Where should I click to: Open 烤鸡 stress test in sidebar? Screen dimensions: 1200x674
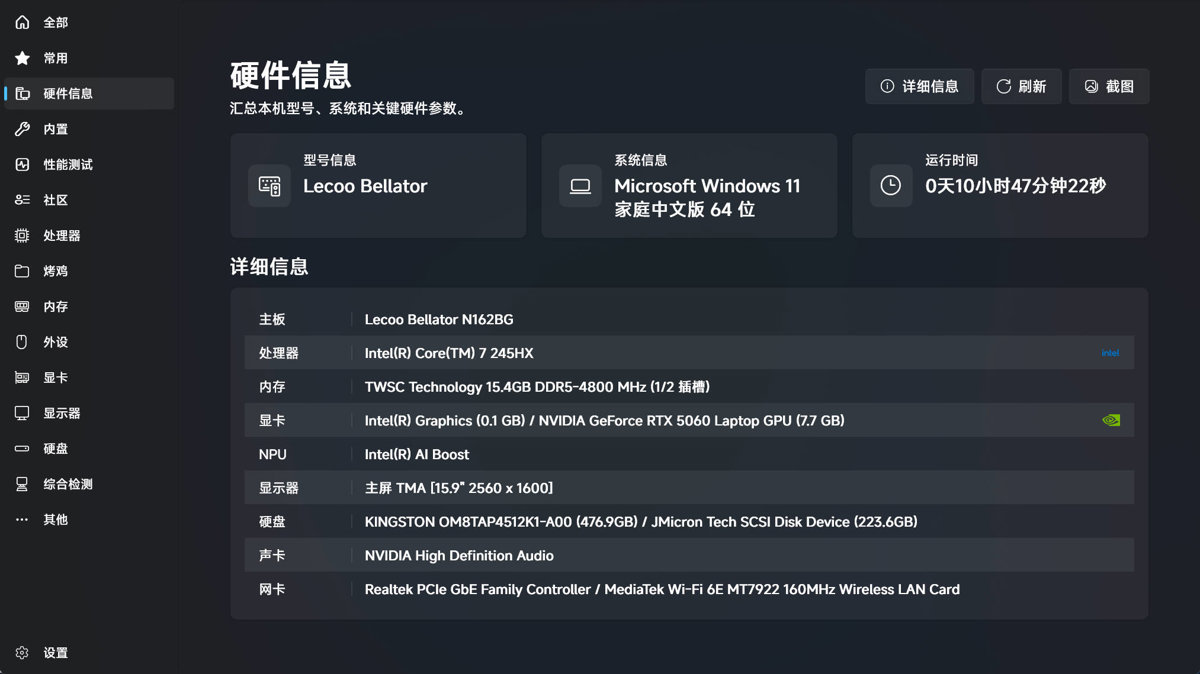56,271
